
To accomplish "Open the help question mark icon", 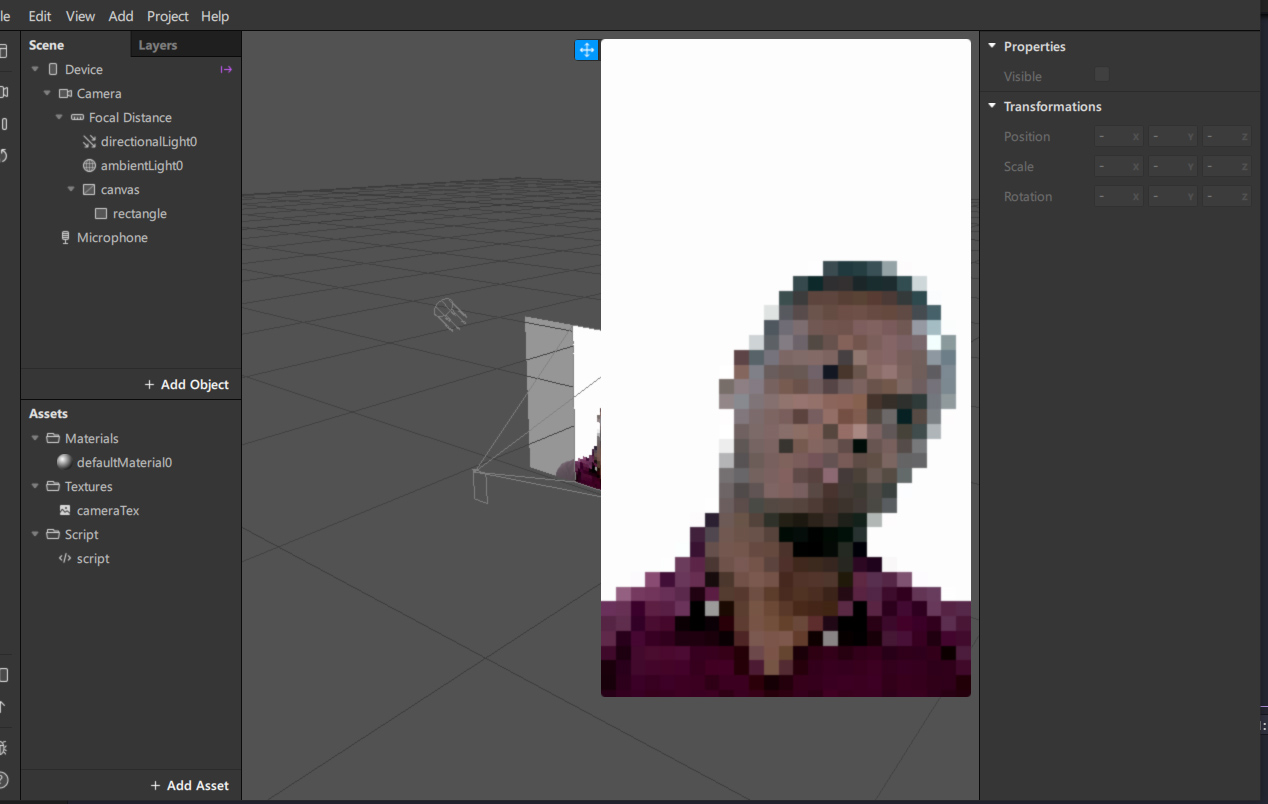I will (x=4, y=780).
